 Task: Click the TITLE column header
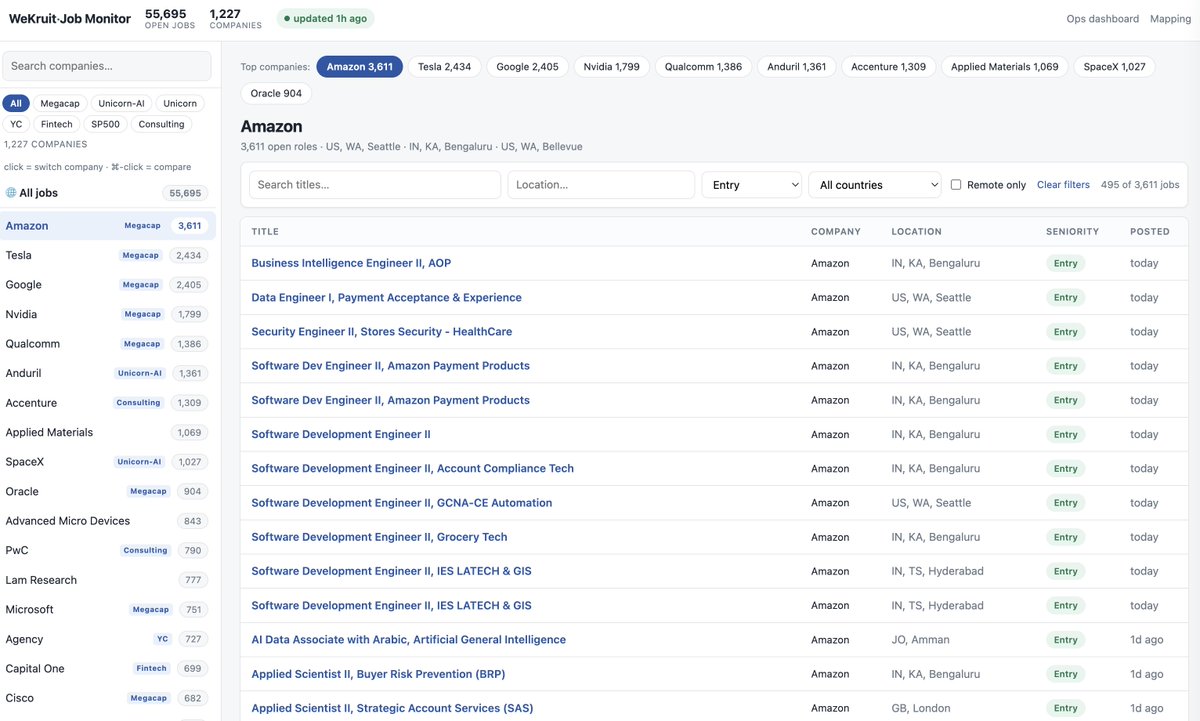click(265, 232)
